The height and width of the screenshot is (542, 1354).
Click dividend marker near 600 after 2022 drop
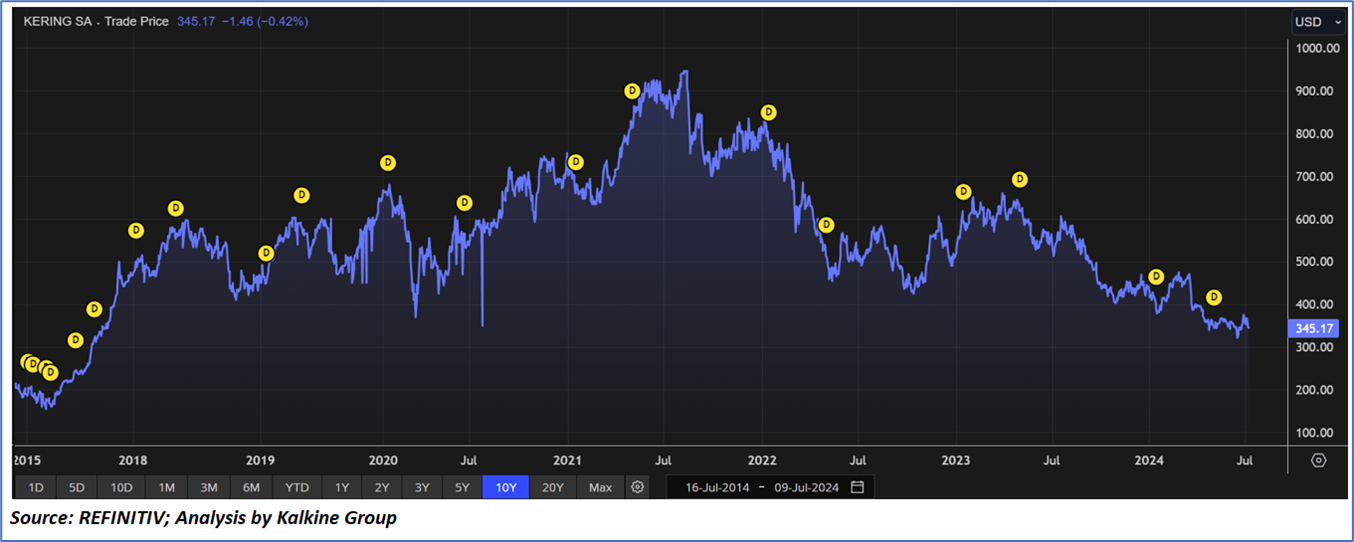pyautogui.click(x=826, y=225)
